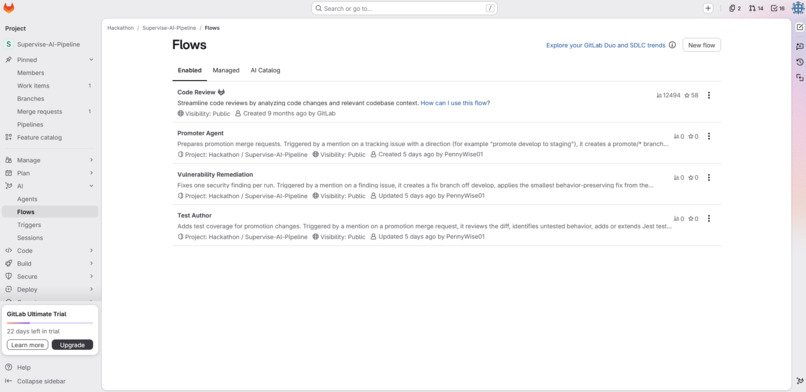Click the plus create-new icon
The height and width of the screenshot is (392, 806).
click(x=708, y=8)
